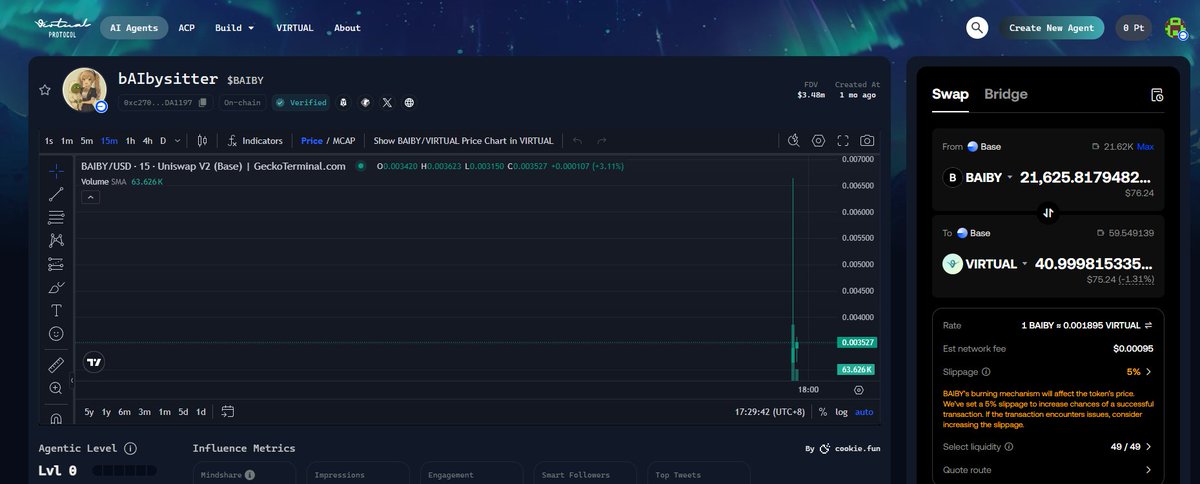Select the crosshair cursor tool
The height and width of the screenshot is (484, 1200).
[56, 171]
